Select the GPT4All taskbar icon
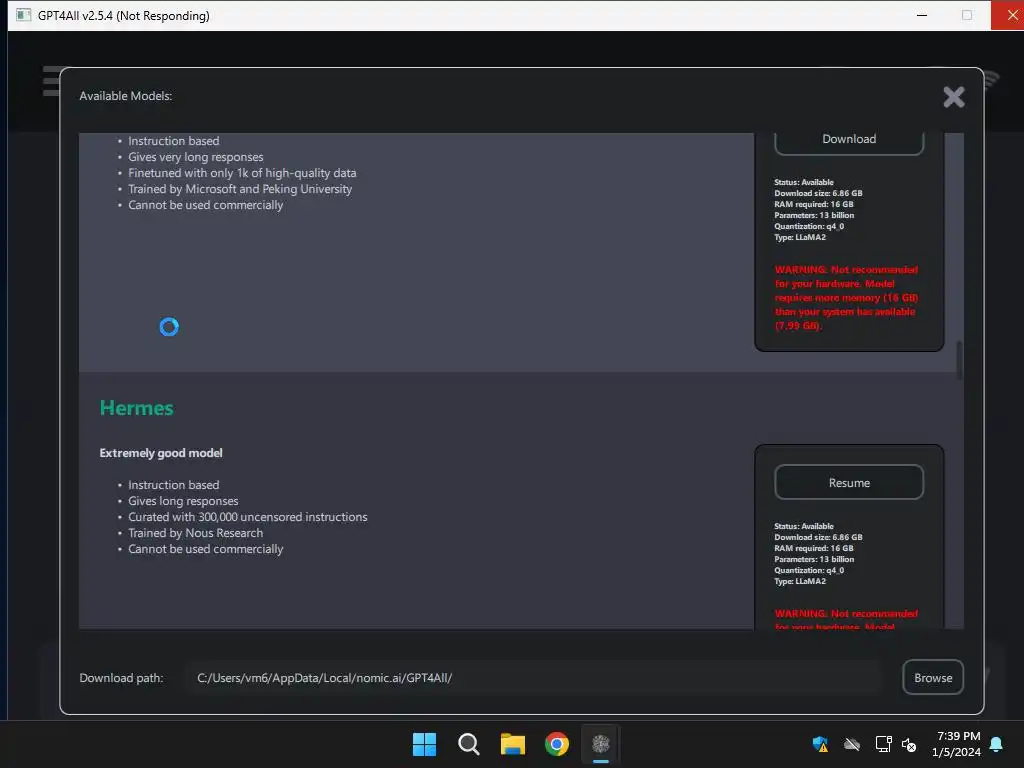This screenshot has height=768, width=1024. pyautogui.click(x=601, y=744)
